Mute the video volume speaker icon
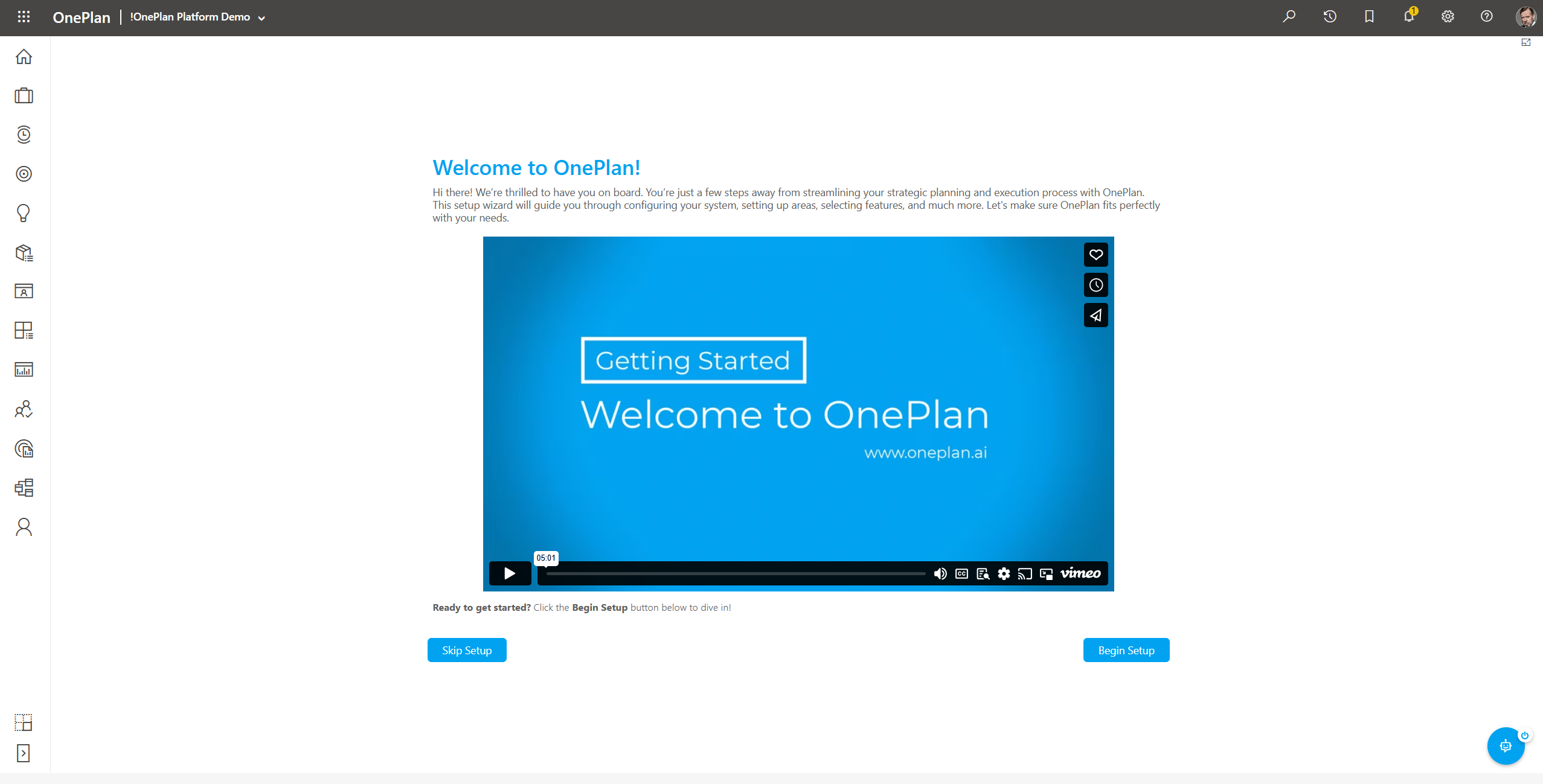 (940, 573)
